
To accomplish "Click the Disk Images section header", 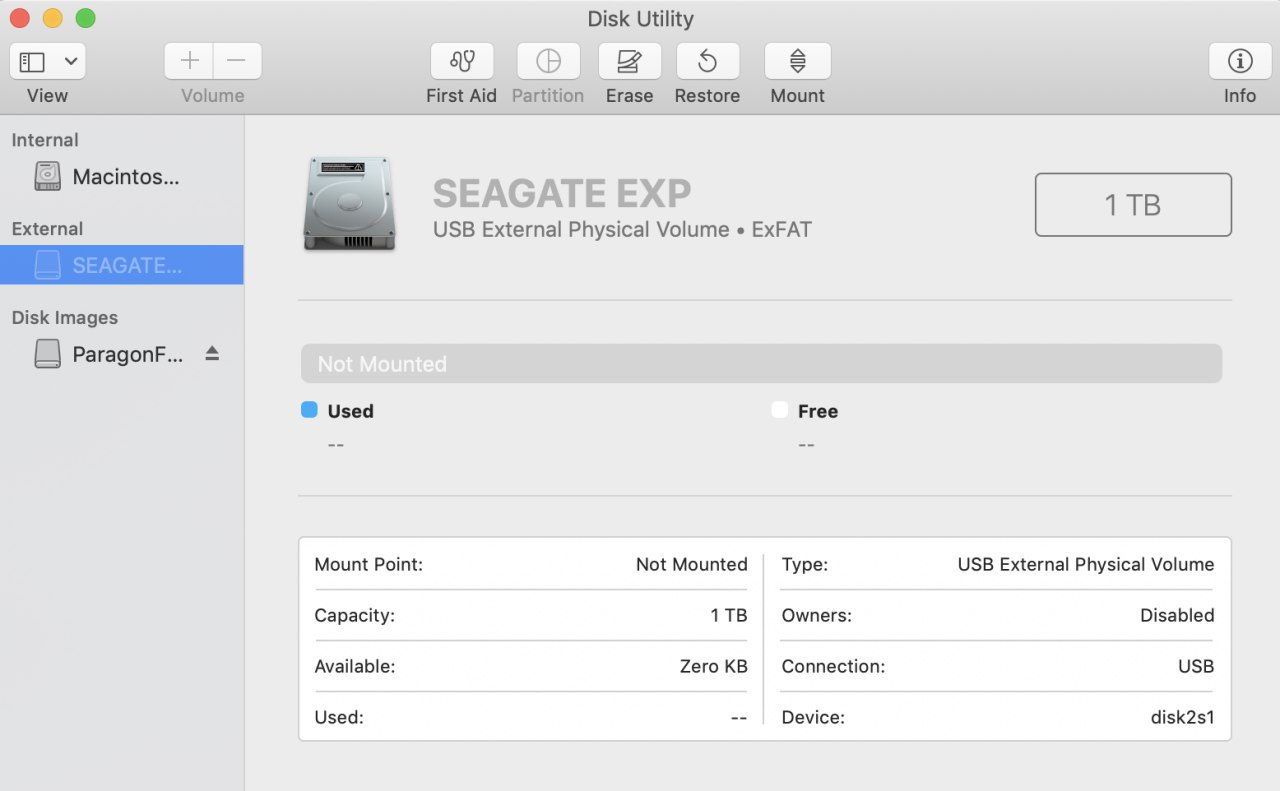I will point(65,318).
